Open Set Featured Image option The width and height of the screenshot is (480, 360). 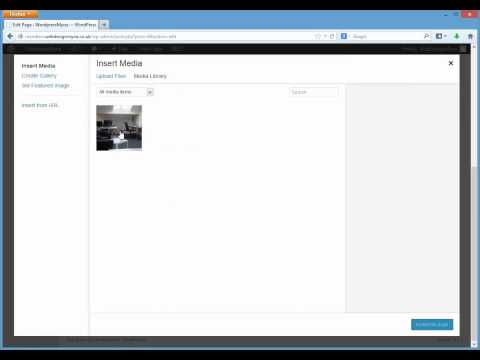[x=46, y=86]
